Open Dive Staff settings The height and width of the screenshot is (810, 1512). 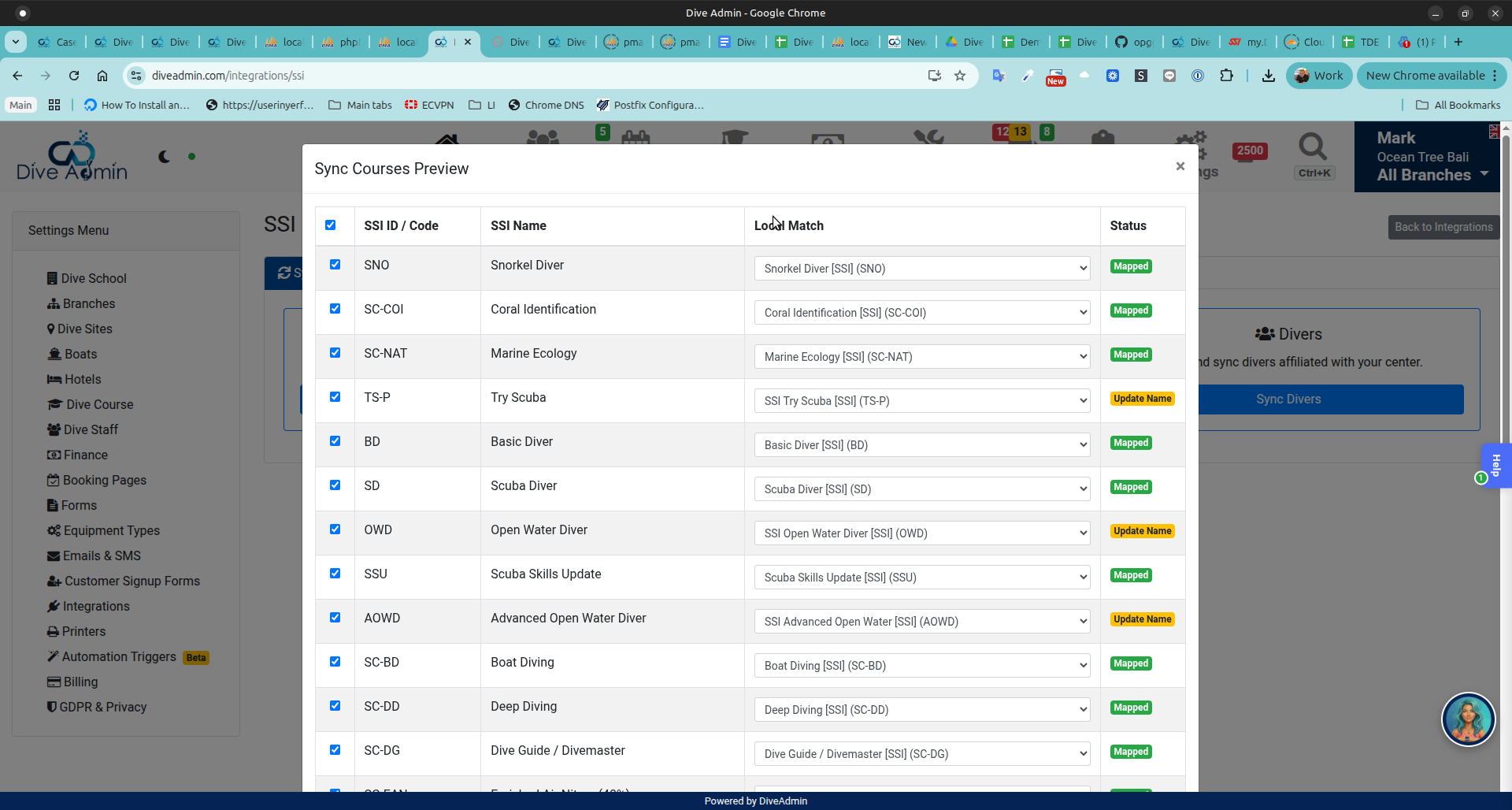83,429
